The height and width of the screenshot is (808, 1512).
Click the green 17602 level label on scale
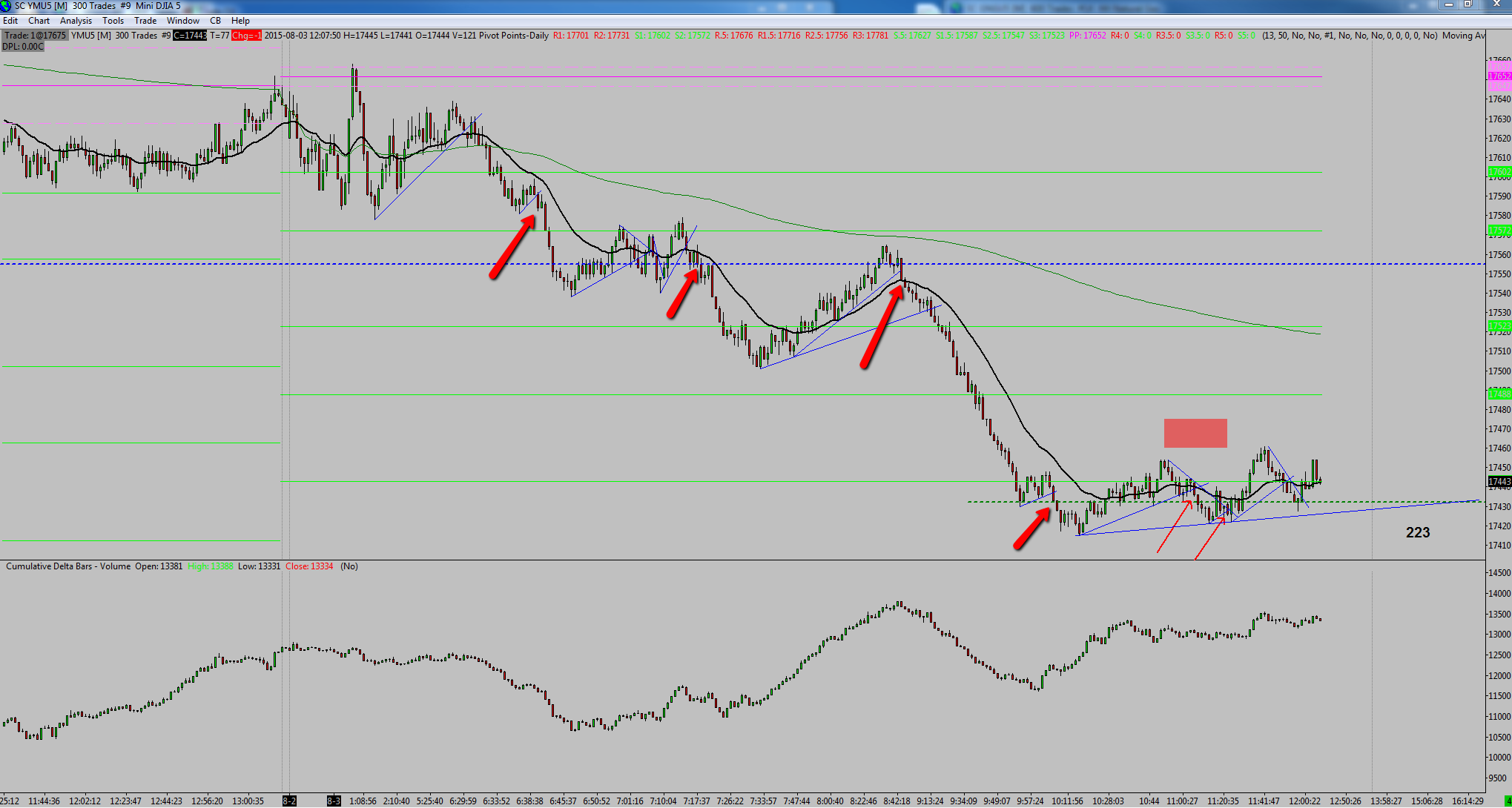[1499, 172]
